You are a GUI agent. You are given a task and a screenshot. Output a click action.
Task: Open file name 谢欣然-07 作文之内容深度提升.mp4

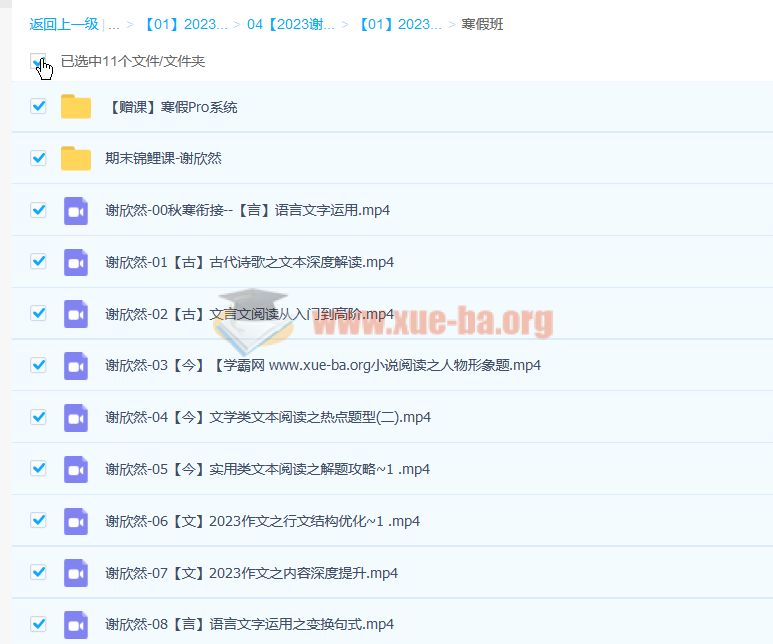pos(251,573)
